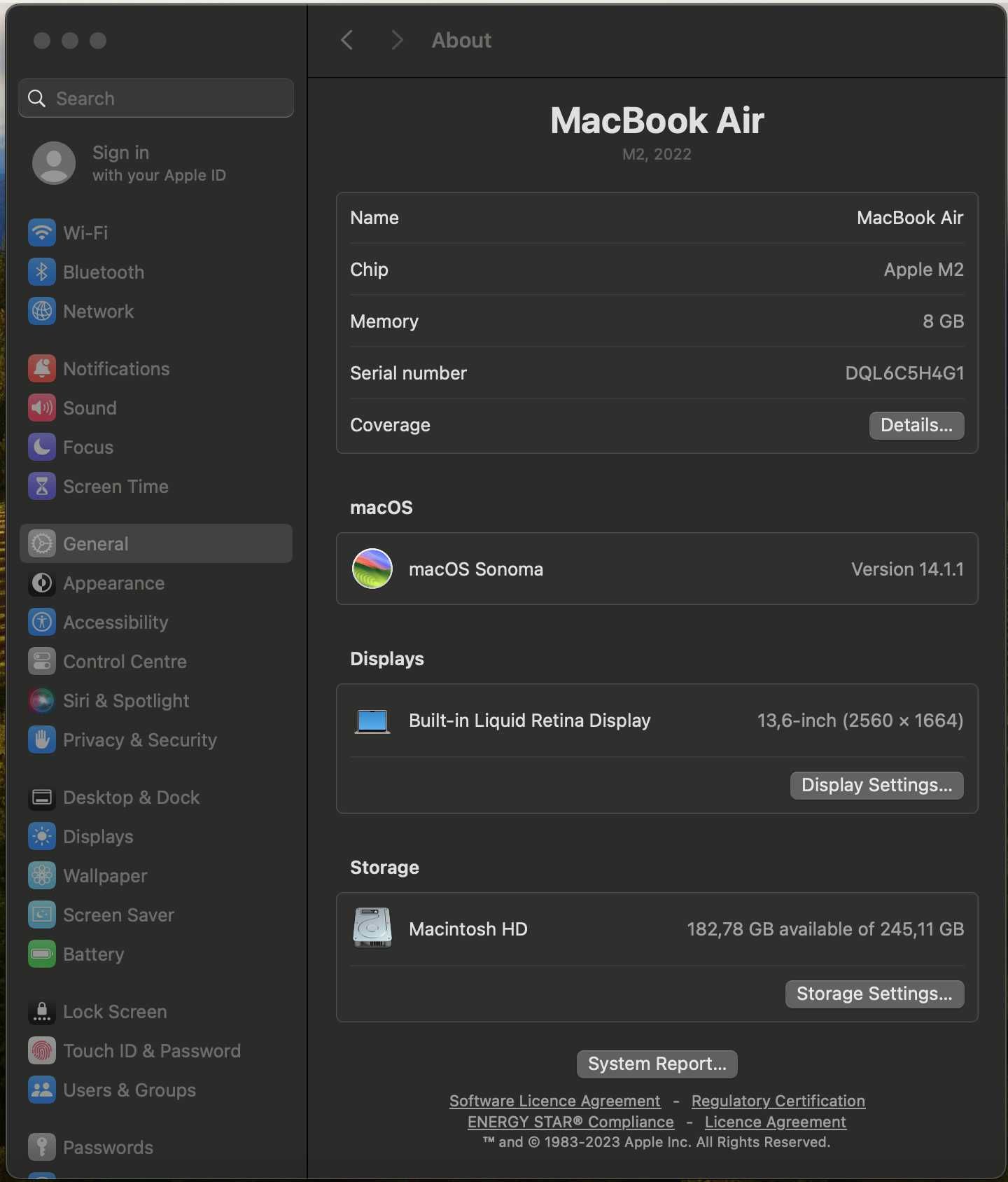
Task: Click the Control Centre icon
Action: click(x=42, y=661)
